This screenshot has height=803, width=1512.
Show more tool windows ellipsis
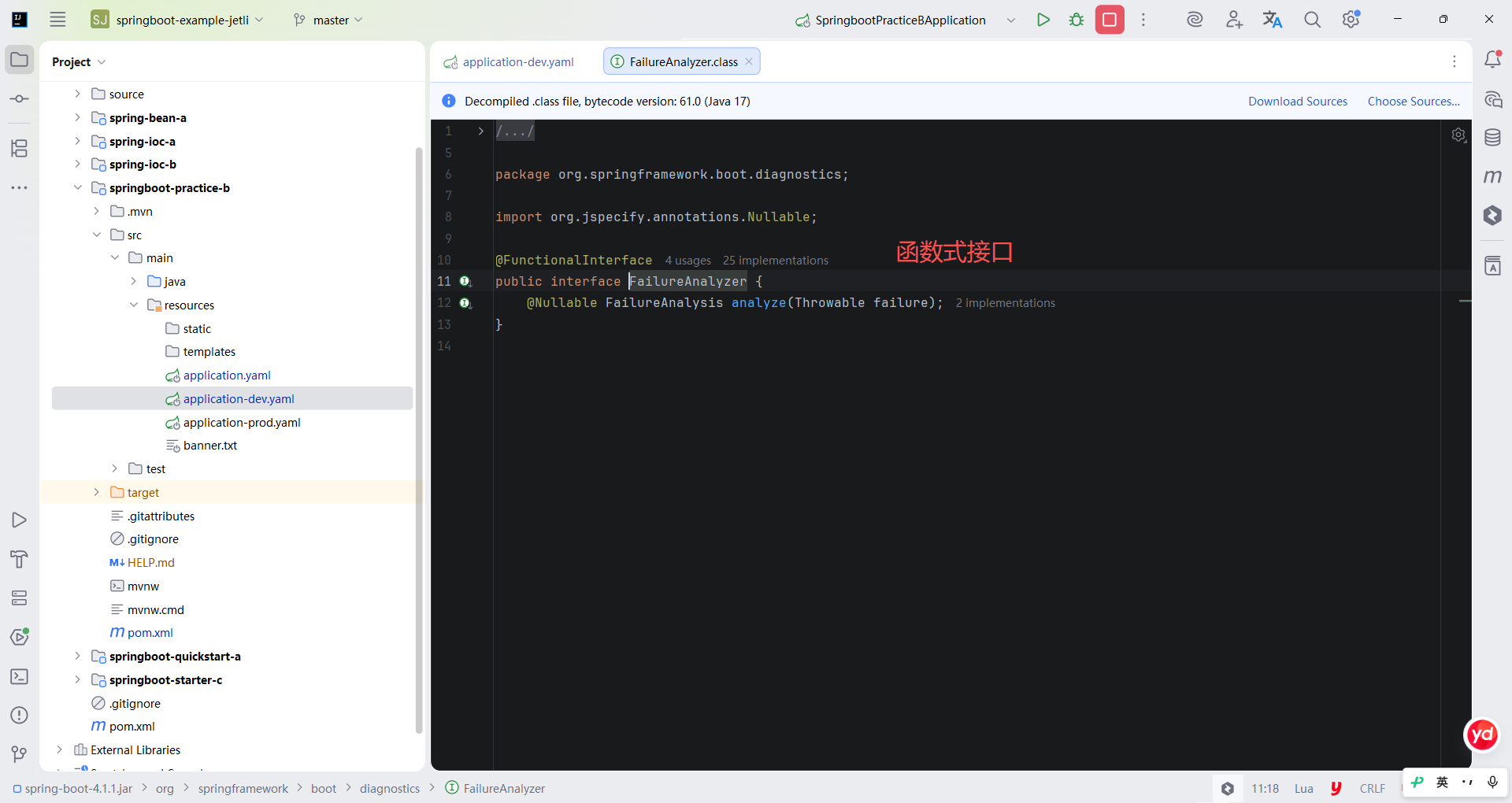tap(20, 187)
